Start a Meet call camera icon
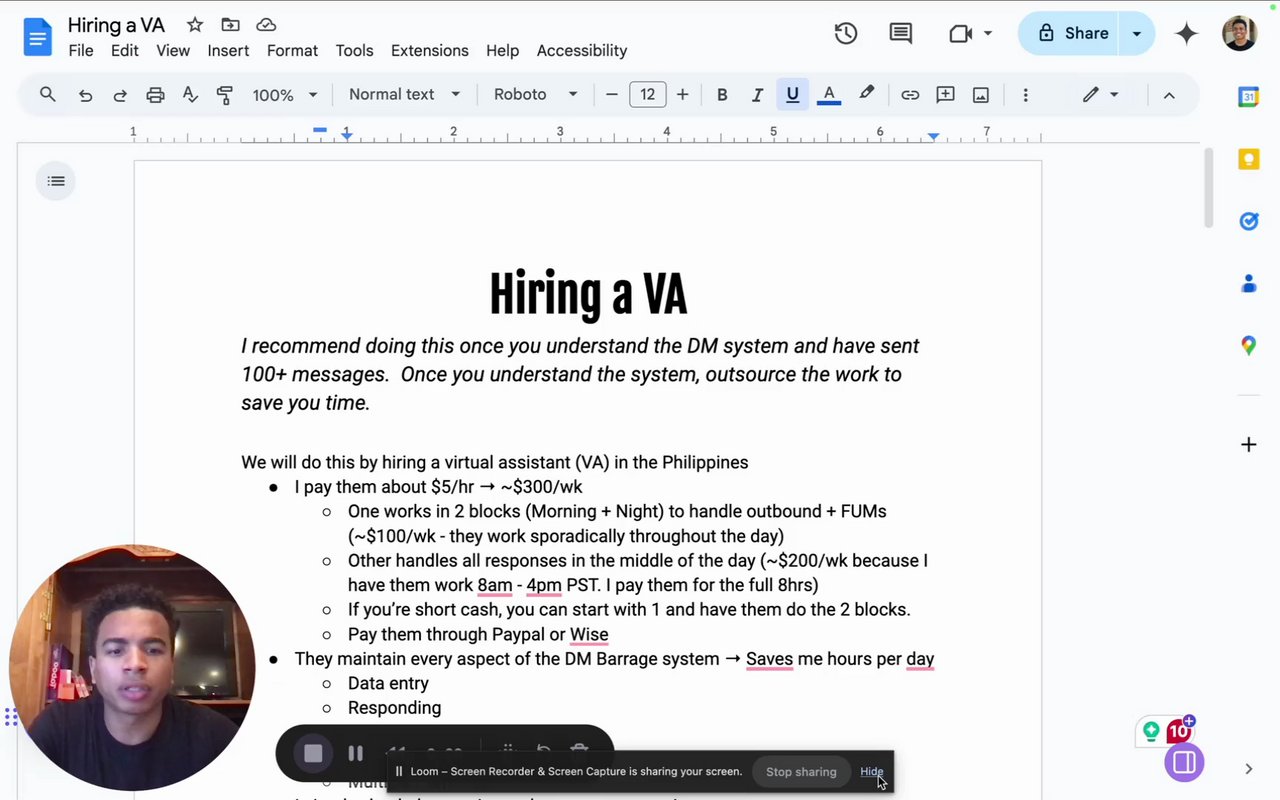Screen dimensions: 1280x800 (x=961, y=33)
